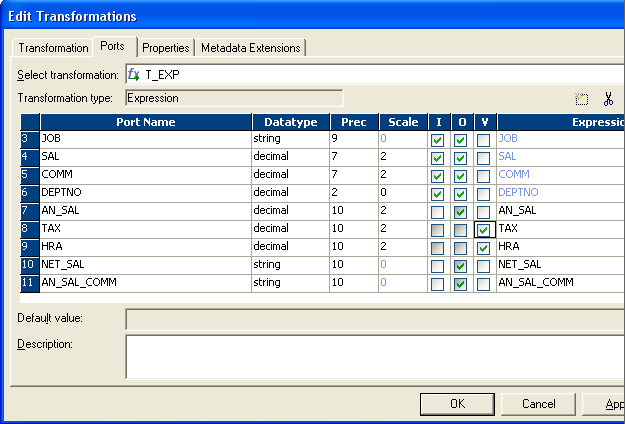Screen dimensions: 625x424
Task: Click the AN_SAL expression cell
Action: pos(561,212)
